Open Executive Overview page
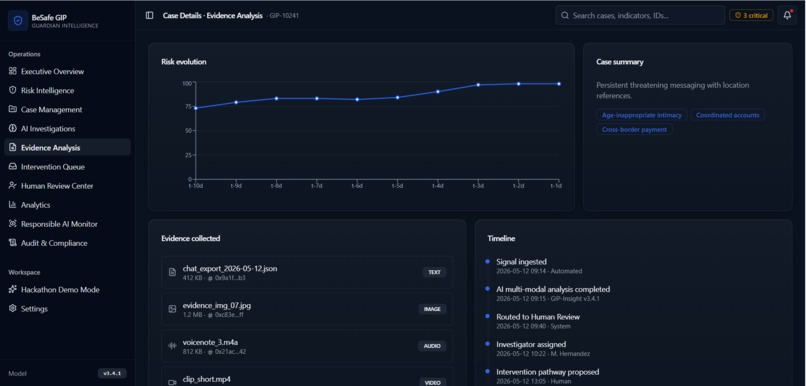Viewport: 806px width, 386px height. click(x=67, y=71)
